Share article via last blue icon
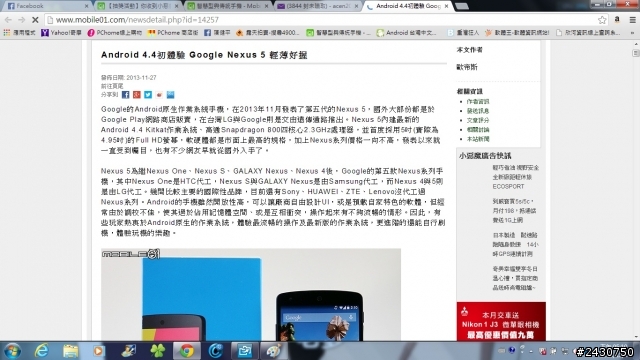640x360 pixels. 170,95
